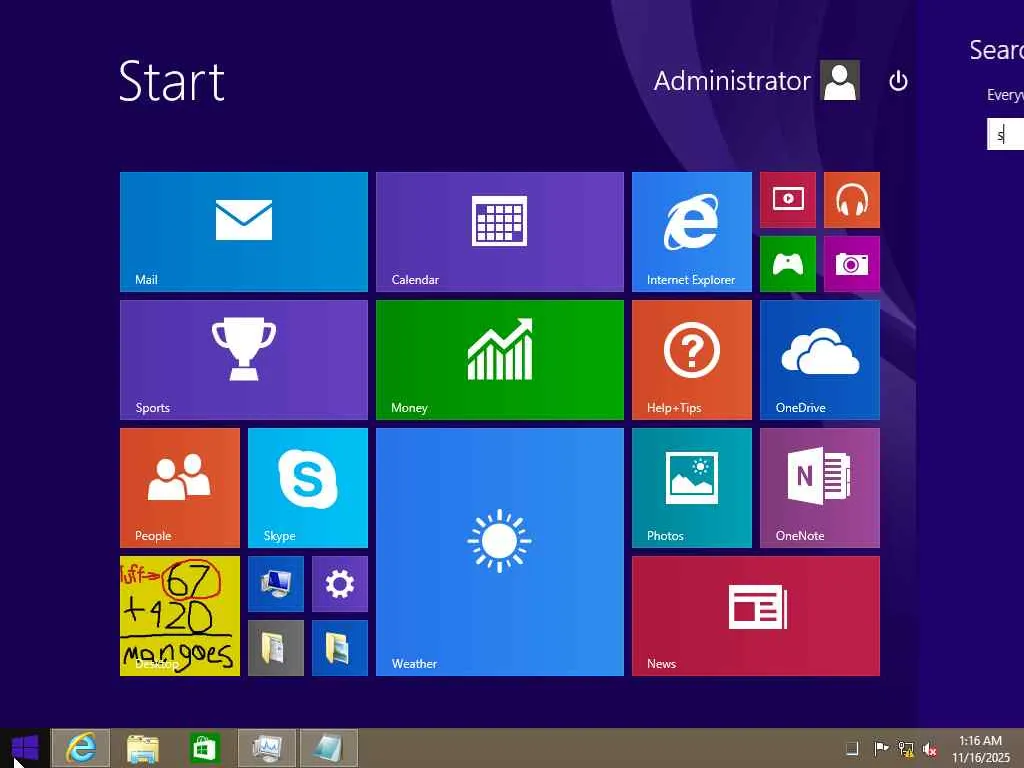Expand the Everywhere search scope dropdown
The height and width of the screenshot is (768, 1024).
click(x=1005, y=95)
